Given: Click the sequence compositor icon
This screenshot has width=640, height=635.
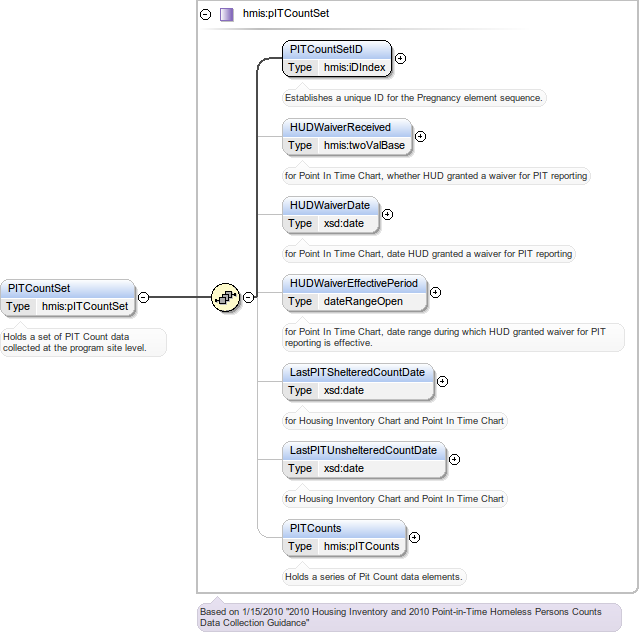Looking at the screenshot, I should [226, 297].
